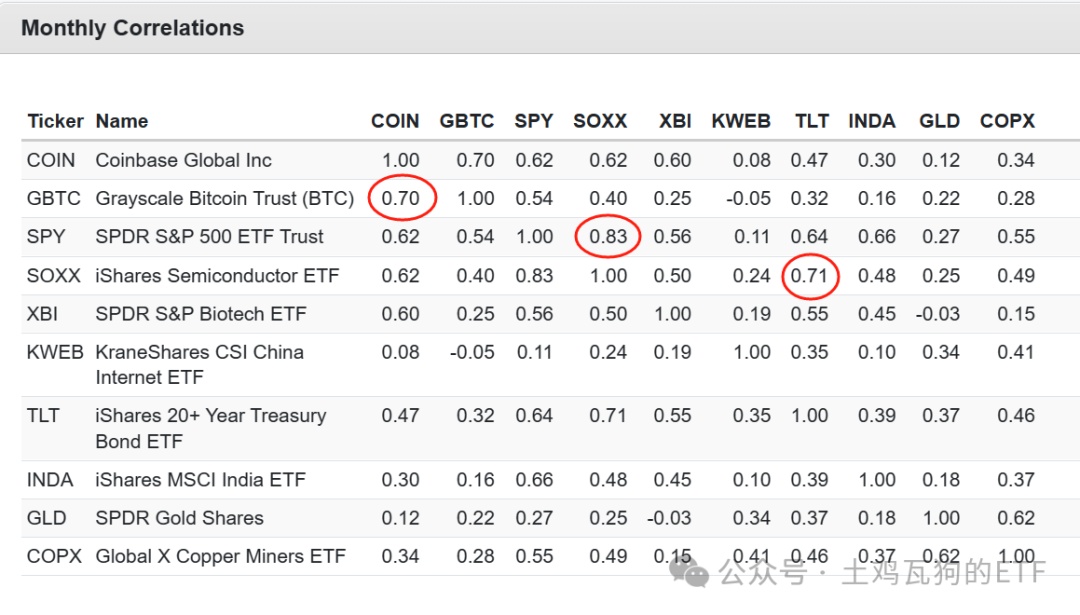Click the XBI column header
1080x615 pixels.
click(x=675, y=121)
